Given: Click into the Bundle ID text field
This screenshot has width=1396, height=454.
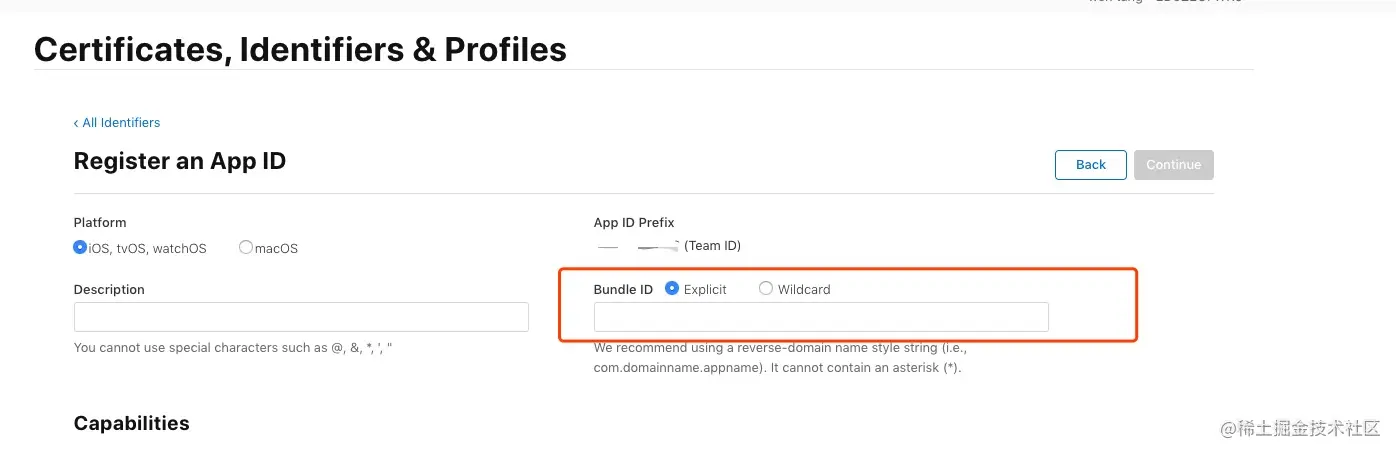Looking at the screenshot, I should point(821,317).
